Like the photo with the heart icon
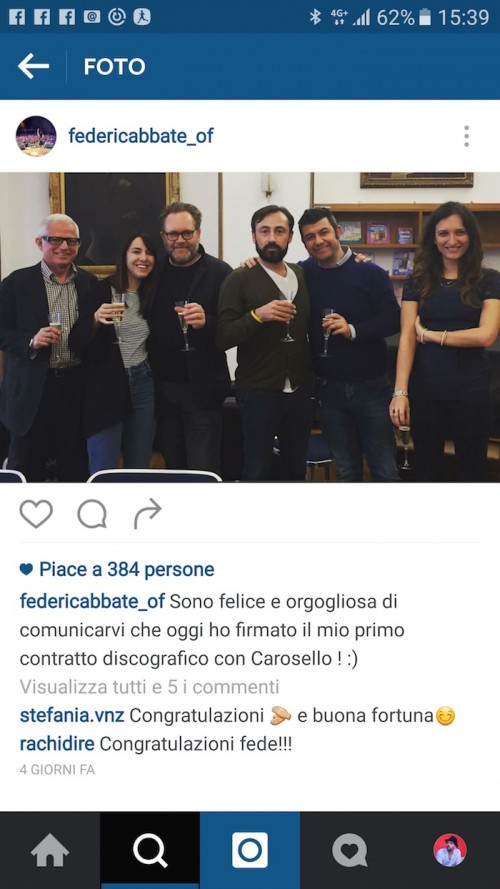500x889 pixels. 36,514
